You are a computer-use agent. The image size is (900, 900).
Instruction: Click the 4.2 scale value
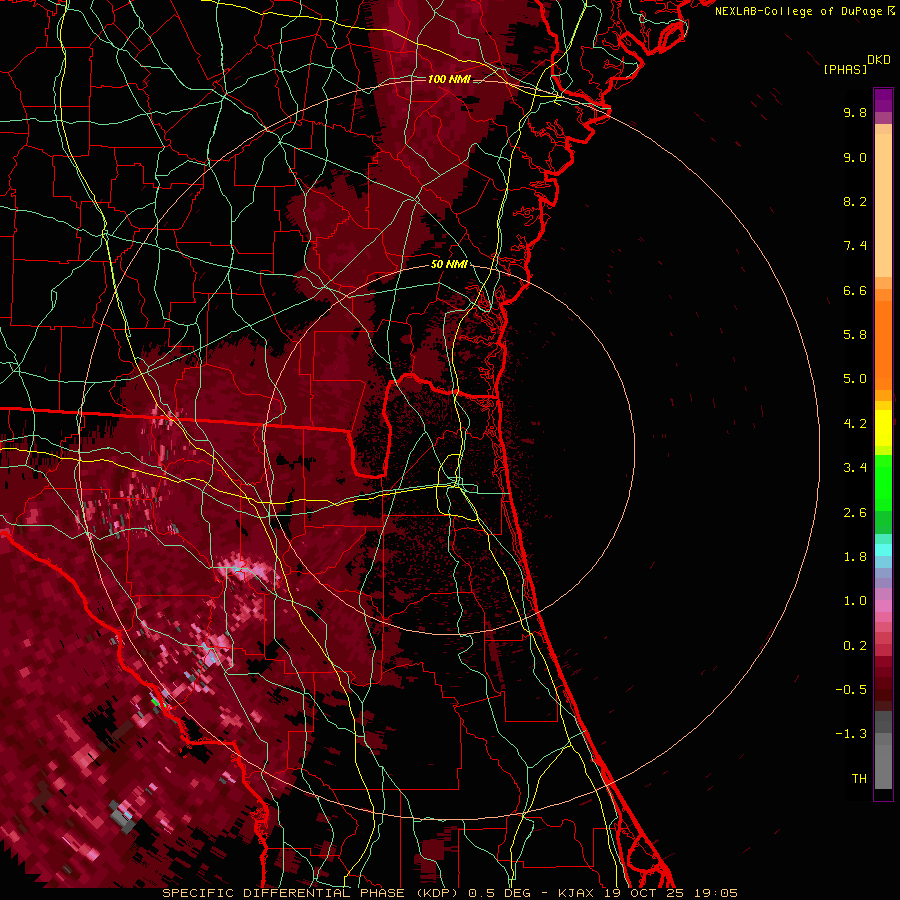855,424
